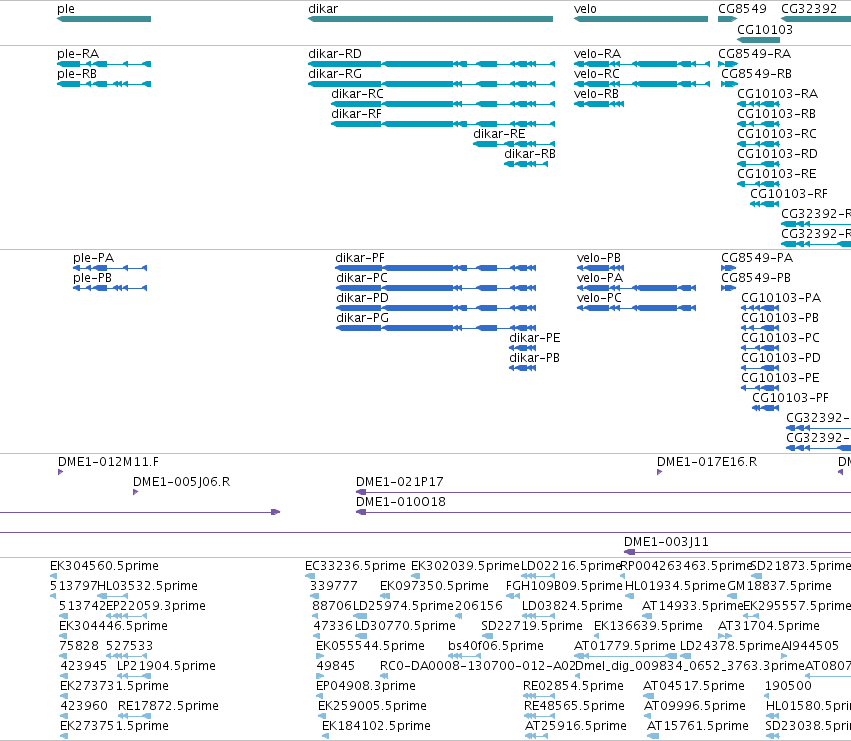Select BAC clone DME1-010O18
The image size is (851, 741).
pos(603,512)
